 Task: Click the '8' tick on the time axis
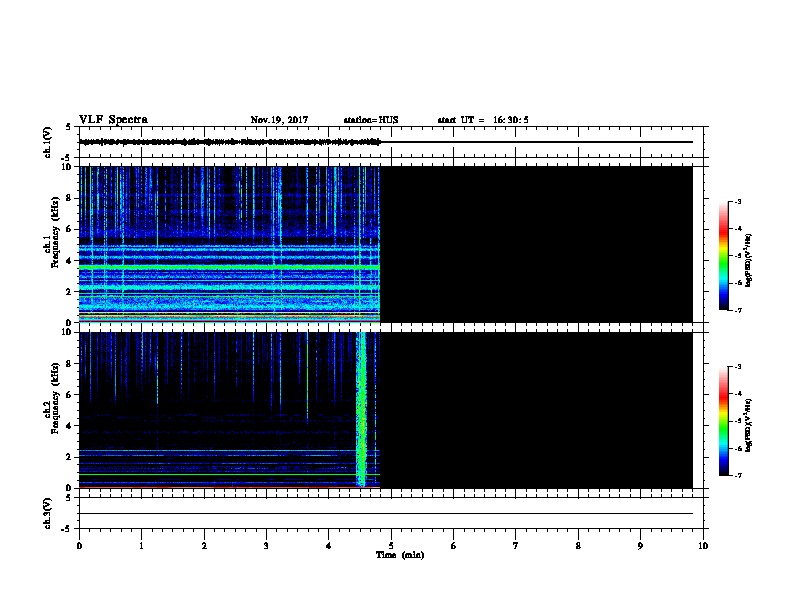pos(578,545)
